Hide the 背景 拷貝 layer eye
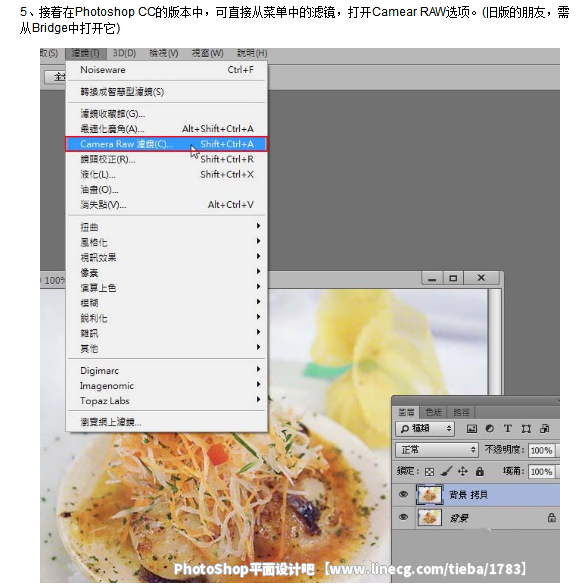The width and height of the screenshot is (582, 588). [x=404, y=495]
